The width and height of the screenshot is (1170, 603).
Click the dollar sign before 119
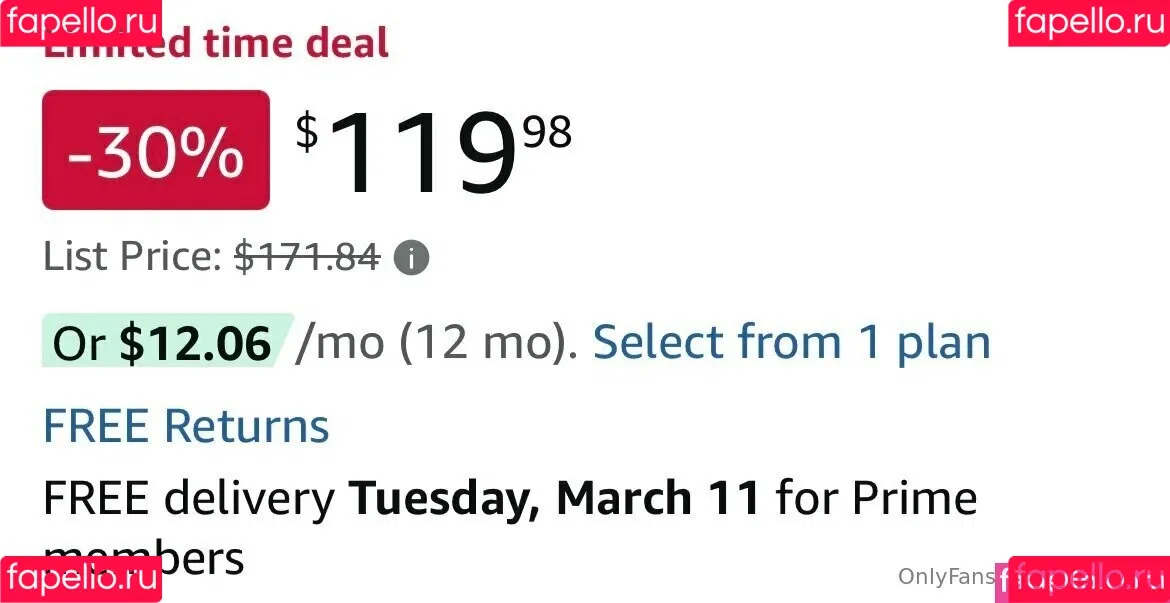[x=307, y=132]
